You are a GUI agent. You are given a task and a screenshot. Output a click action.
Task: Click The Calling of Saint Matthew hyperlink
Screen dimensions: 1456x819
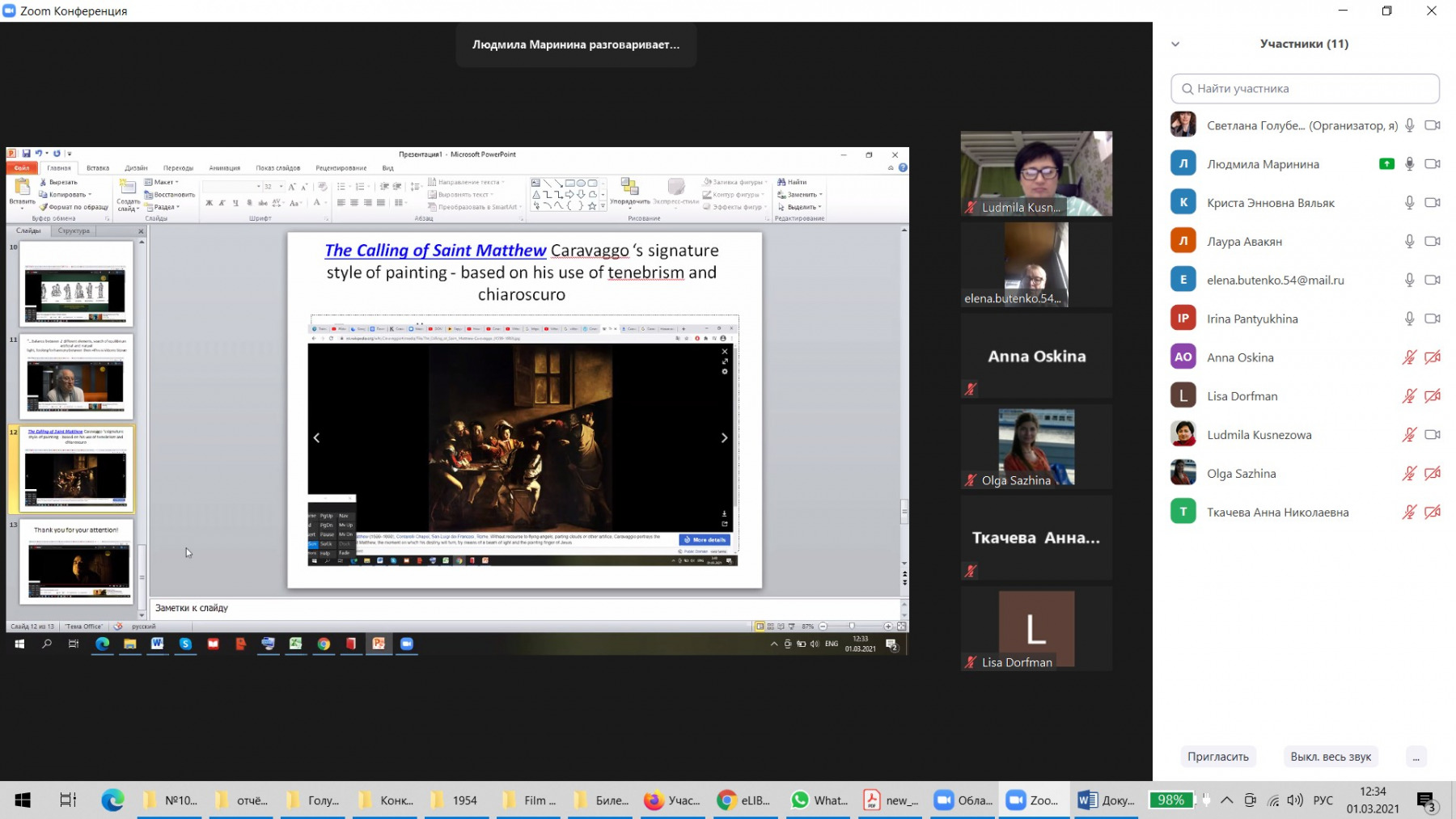pos(435,251)
